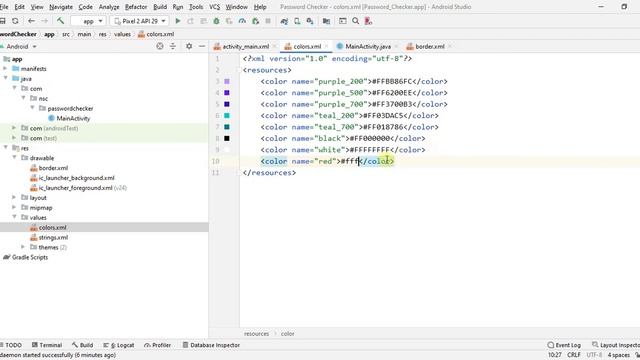This screenshot has width=640, height=360.
Task: Click the purple_200 color swatch in gutter
Action: 227,82
